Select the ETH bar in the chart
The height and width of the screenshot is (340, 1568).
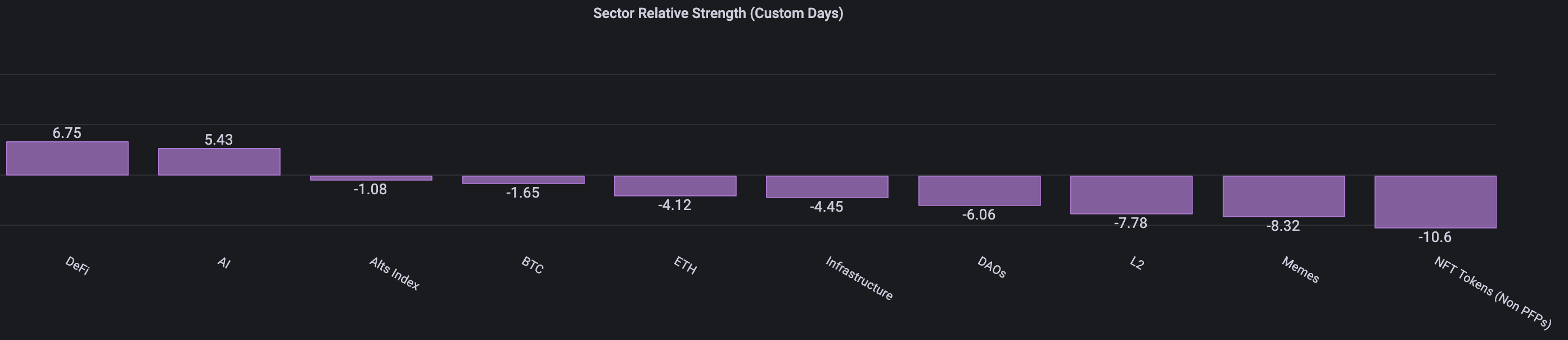[675, 186]
